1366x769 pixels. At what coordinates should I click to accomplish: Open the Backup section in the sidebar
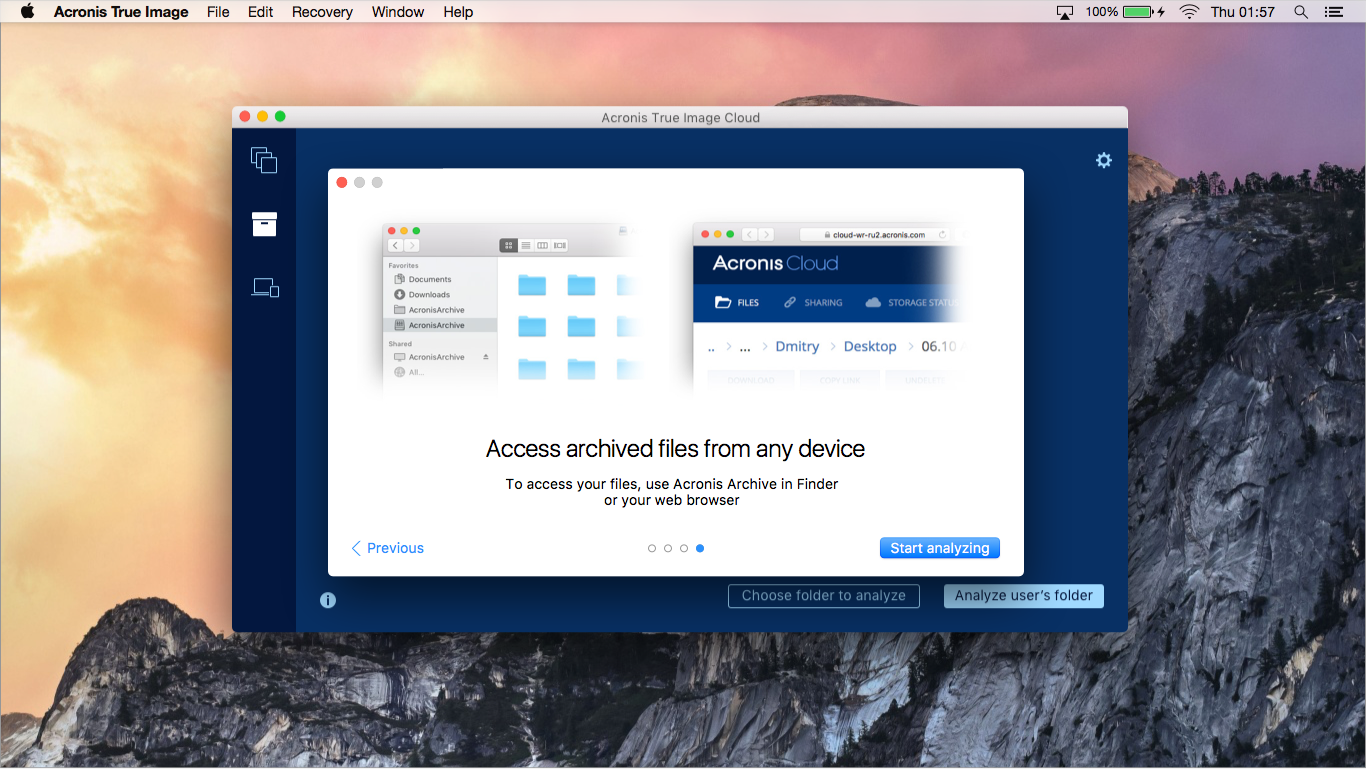[x=264, y=160]
